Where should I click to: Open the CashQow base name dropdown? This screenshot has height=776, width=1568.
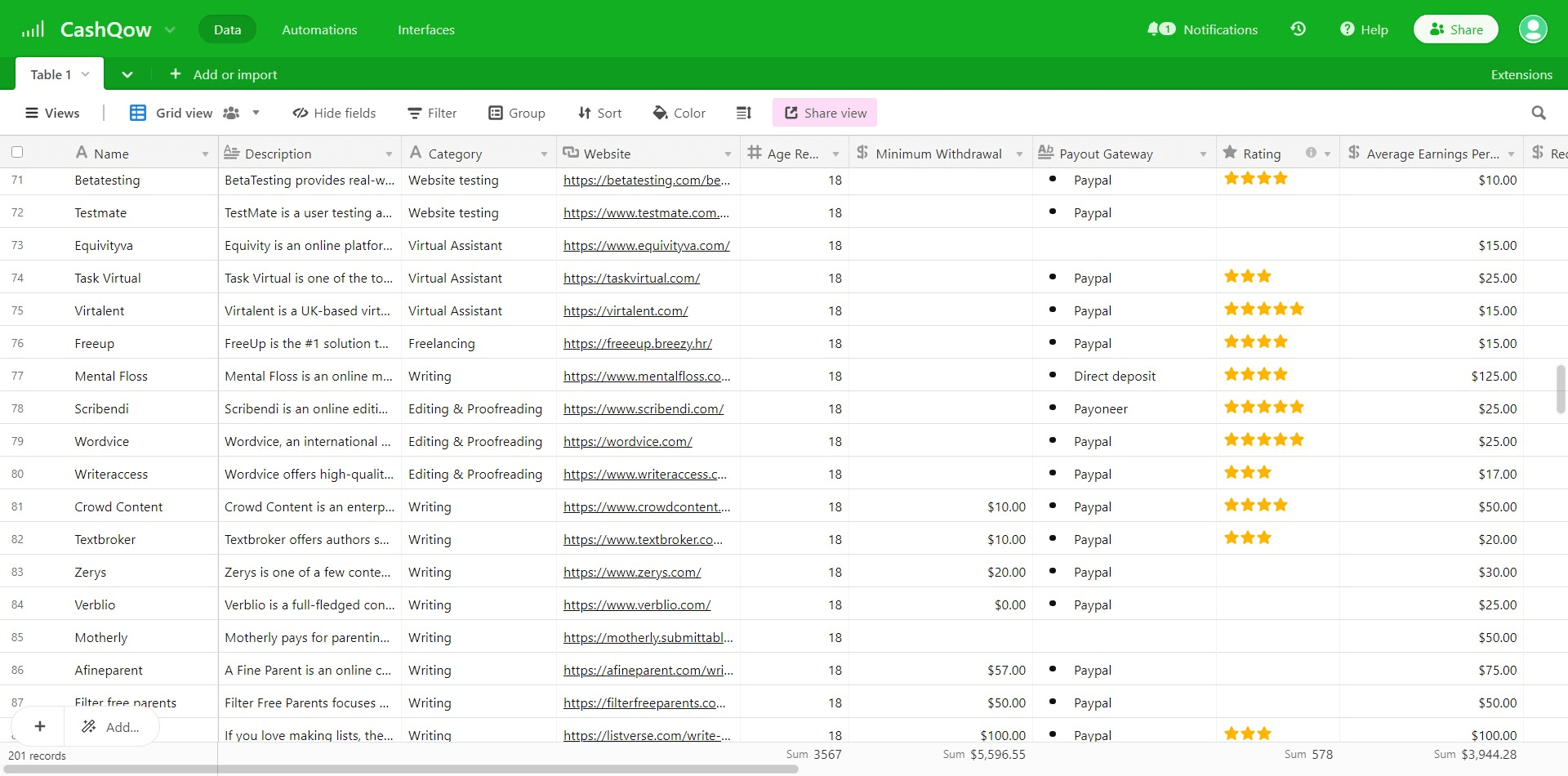(170, 30)
